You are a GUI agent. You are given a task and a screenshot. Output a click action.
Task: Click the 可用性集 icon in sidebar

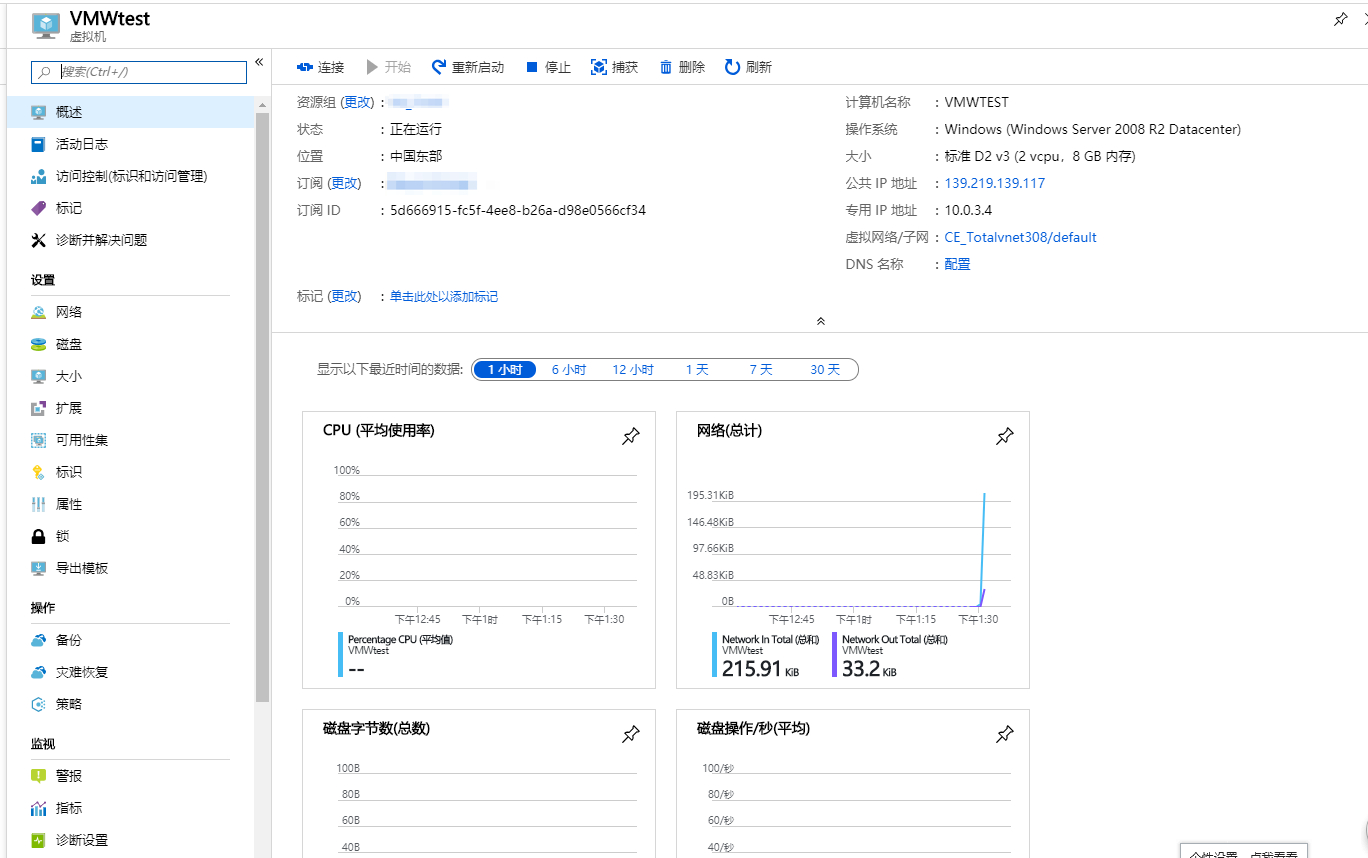(39, 440)
